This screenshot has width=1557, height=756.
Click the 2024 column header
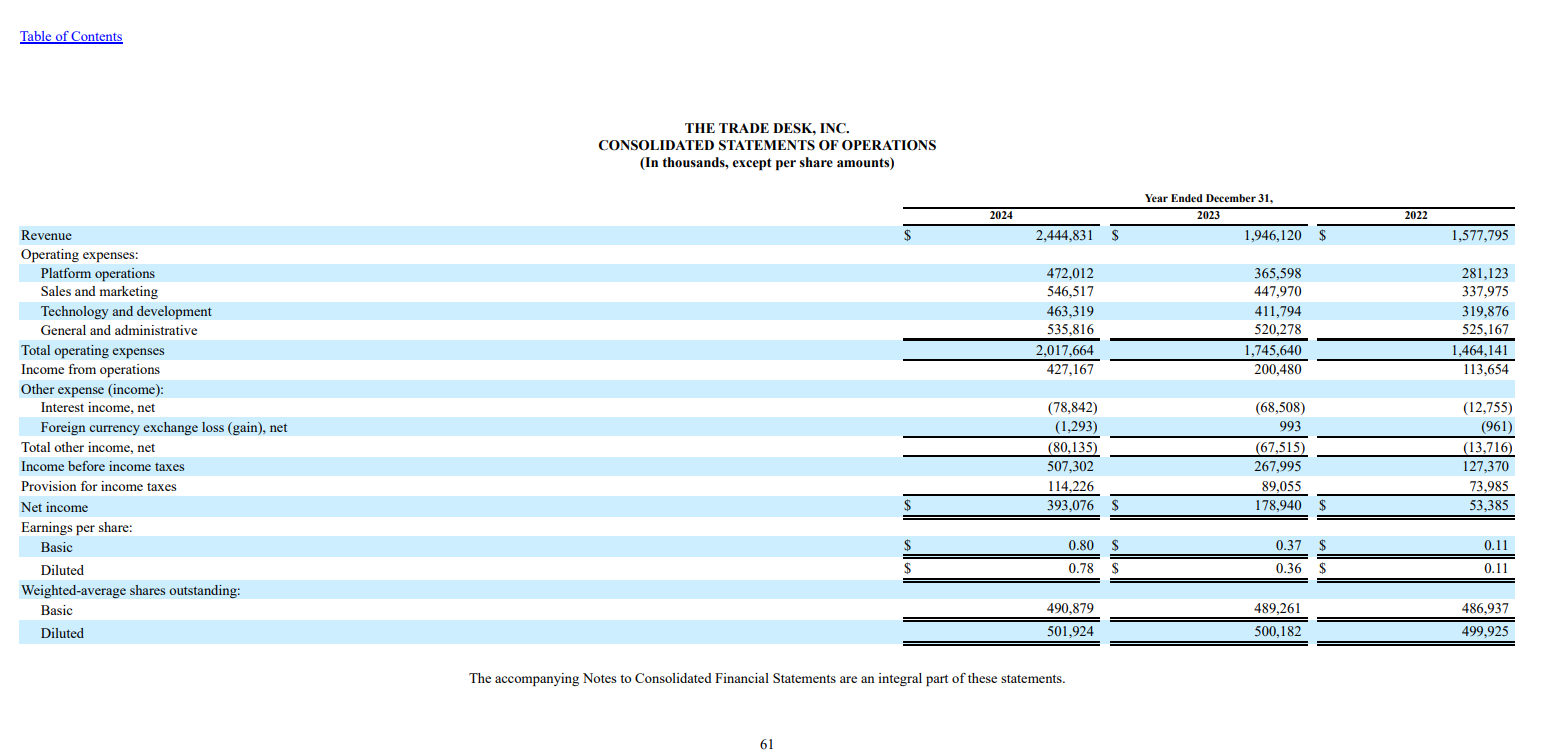1001,216
